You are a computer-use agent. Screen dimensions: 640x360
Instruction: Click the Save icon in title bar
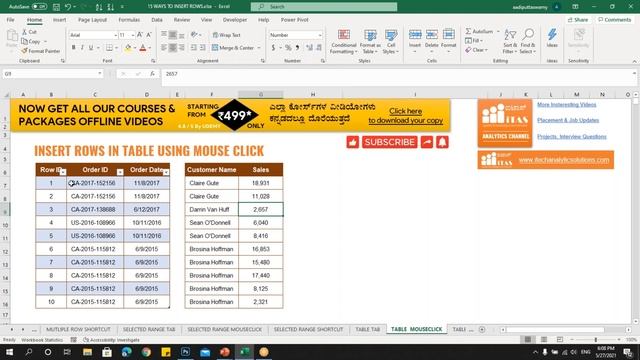(x=56, y=7)
